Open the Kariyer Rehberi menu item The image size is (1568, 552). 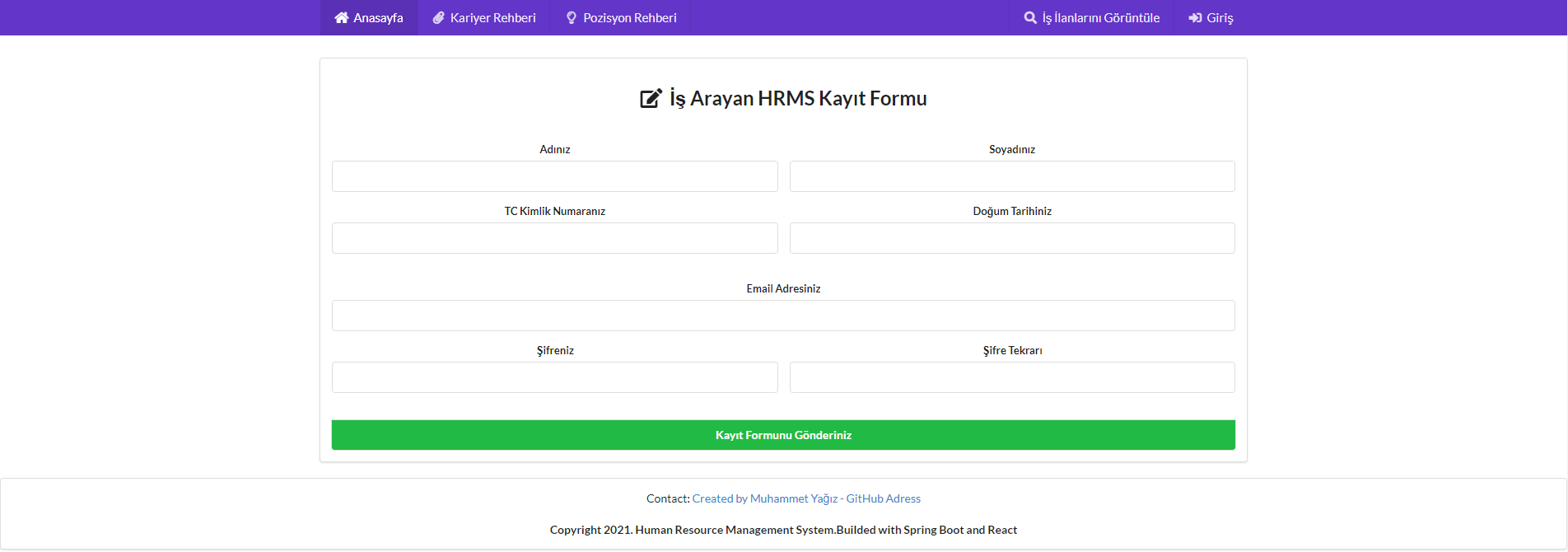click(484, 17)
